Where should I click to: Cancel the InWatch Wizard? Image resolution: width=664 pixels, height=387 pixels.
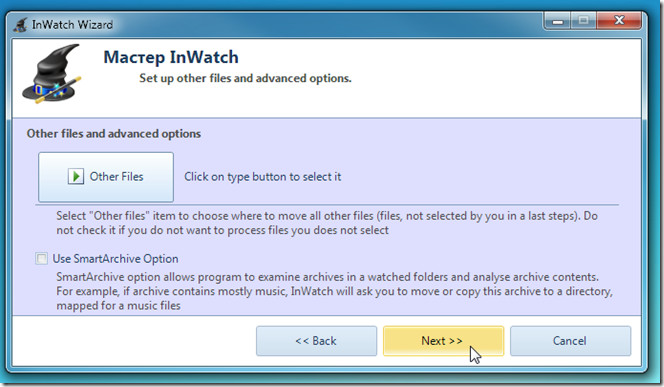click(570, 341)
